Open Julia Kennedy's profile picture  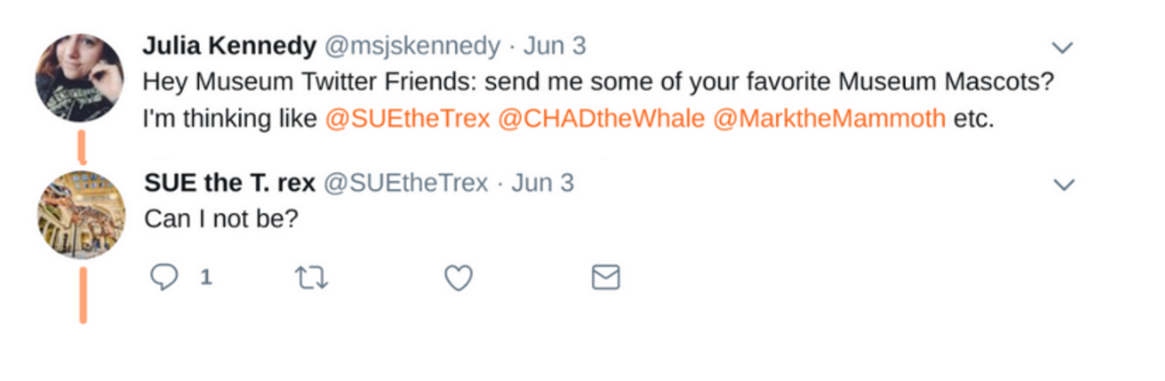(80, 78)
